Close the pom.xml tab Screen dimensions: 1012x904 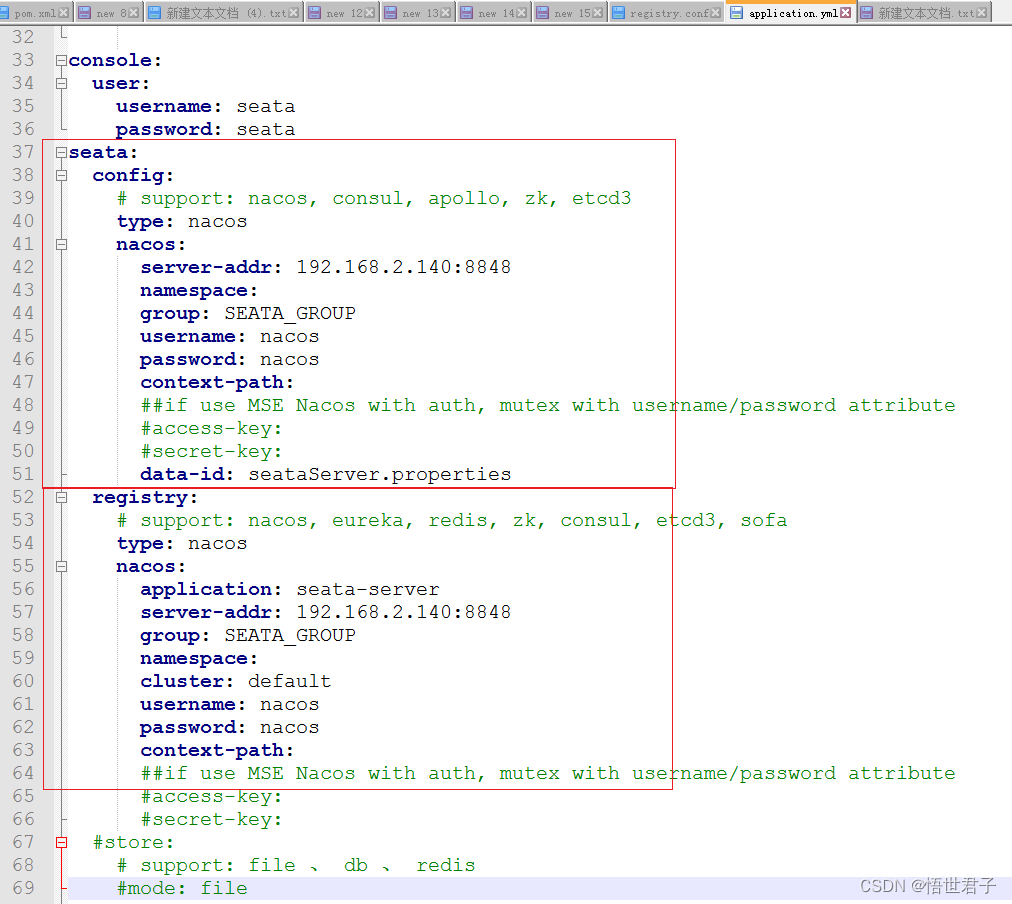pyautogui.click(x=63, y=13)
